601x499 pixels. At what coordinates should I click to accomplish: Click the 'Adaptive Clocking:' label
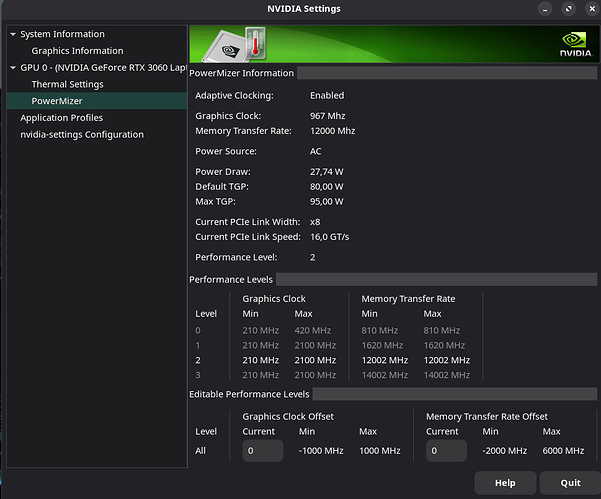click(234, 95)
